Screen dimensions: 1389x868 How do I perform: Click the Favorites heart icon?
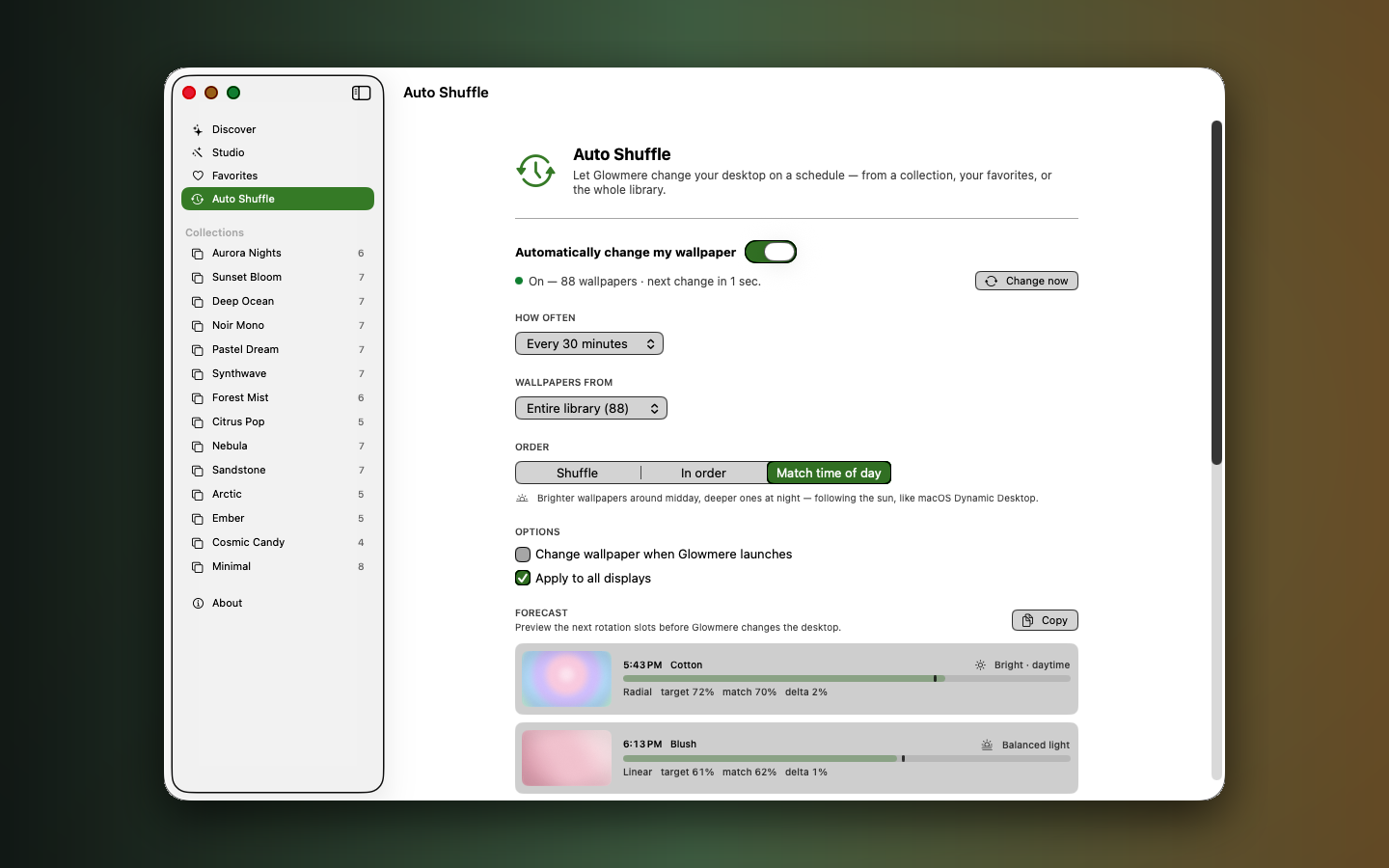coord(198,176)
